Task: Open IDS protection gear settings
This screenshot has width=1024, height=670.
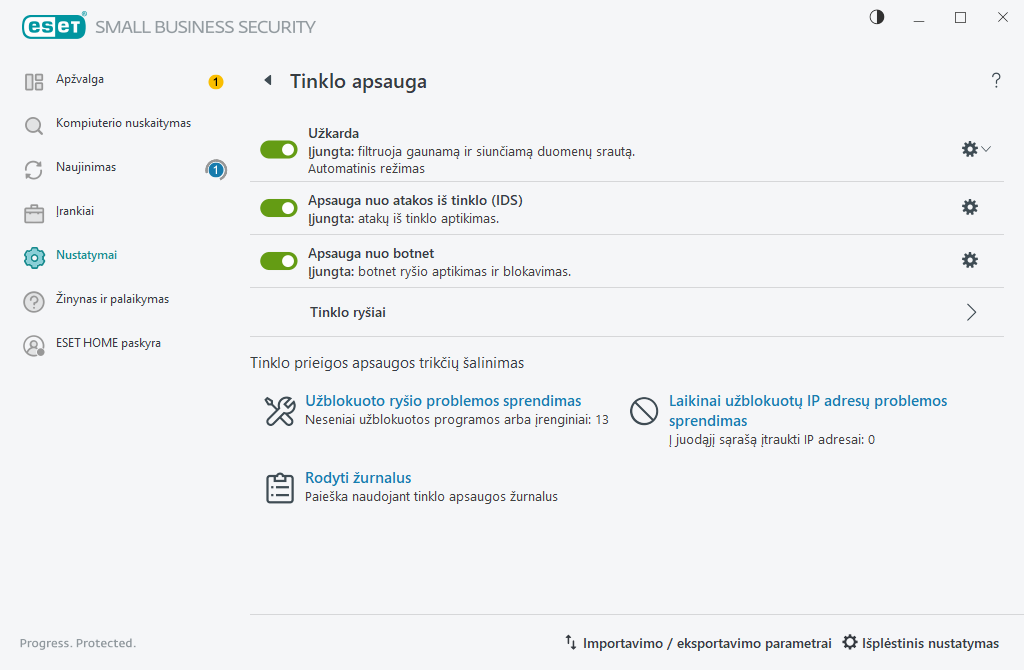Action: [970, 207]
